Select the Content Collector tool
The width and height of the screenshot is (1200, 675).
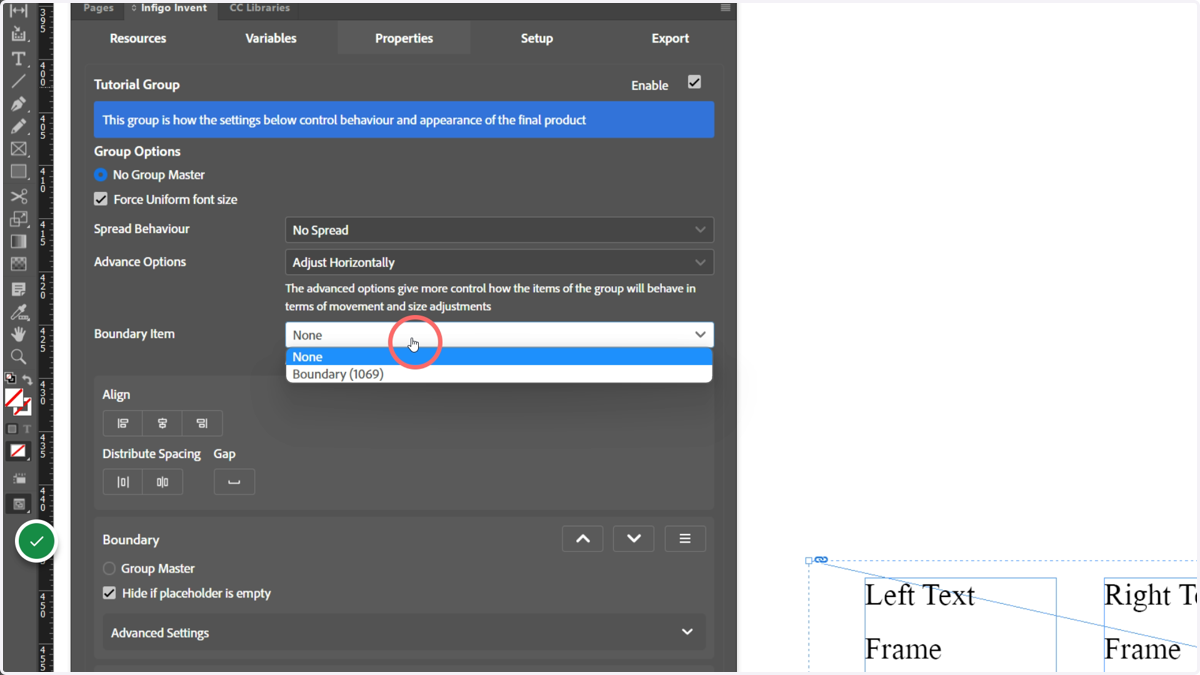coord(18,35)
